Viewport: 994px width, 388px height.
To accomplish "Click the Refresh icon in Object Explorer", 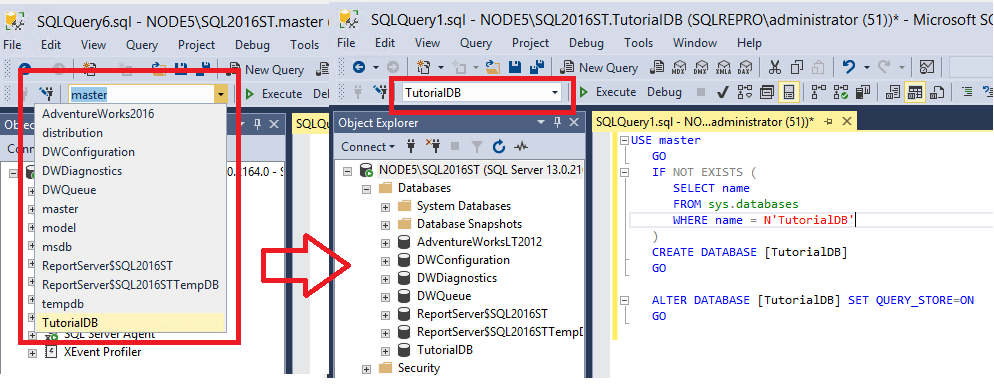I will click(499, 147).
